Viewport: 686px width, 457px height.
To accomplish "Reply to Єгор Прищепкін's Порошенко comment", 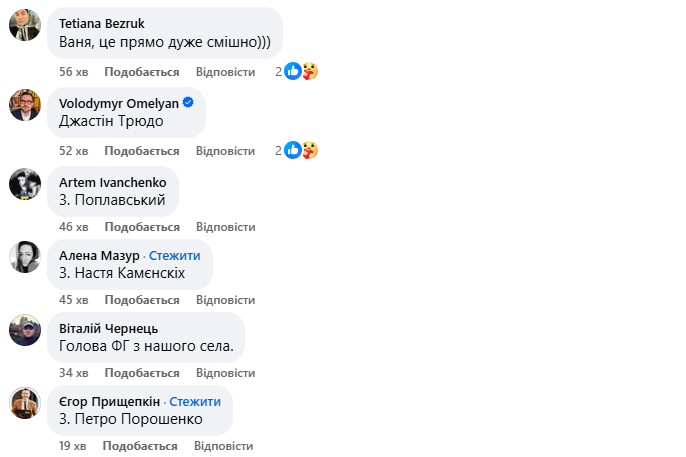I will coord(223,446).
